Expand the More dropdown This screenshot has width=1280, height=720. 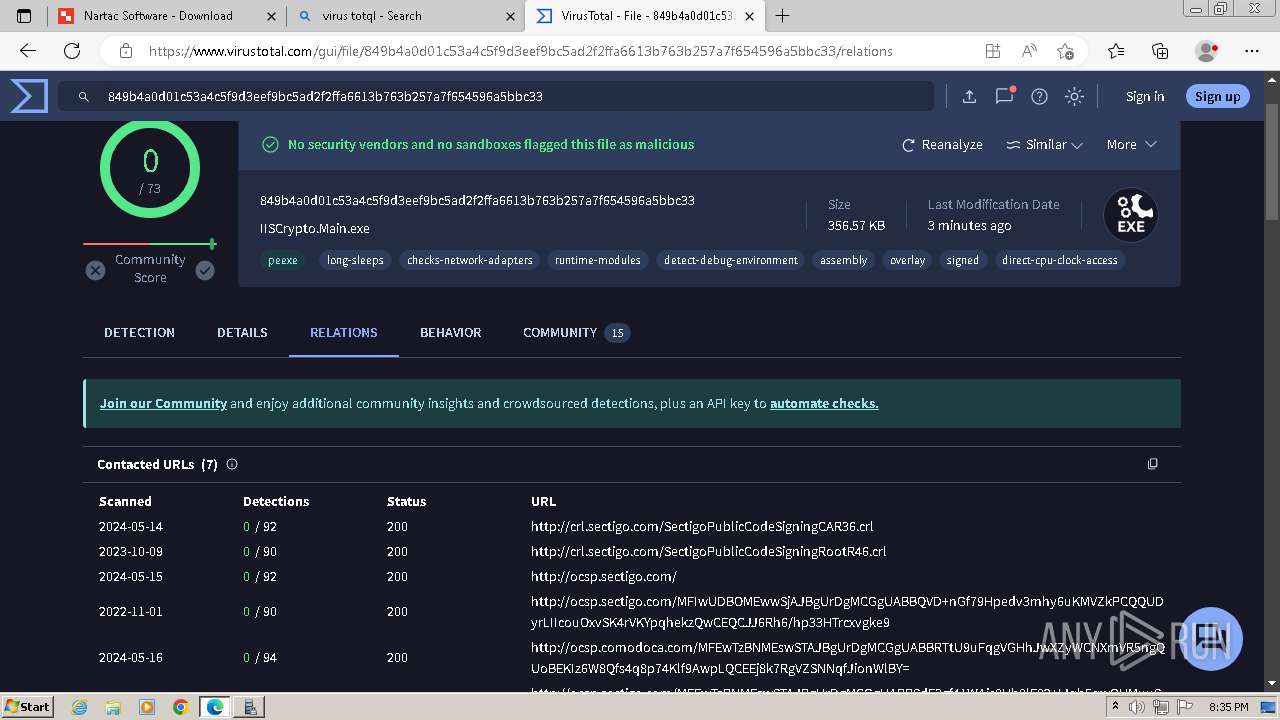(1131, 144)
